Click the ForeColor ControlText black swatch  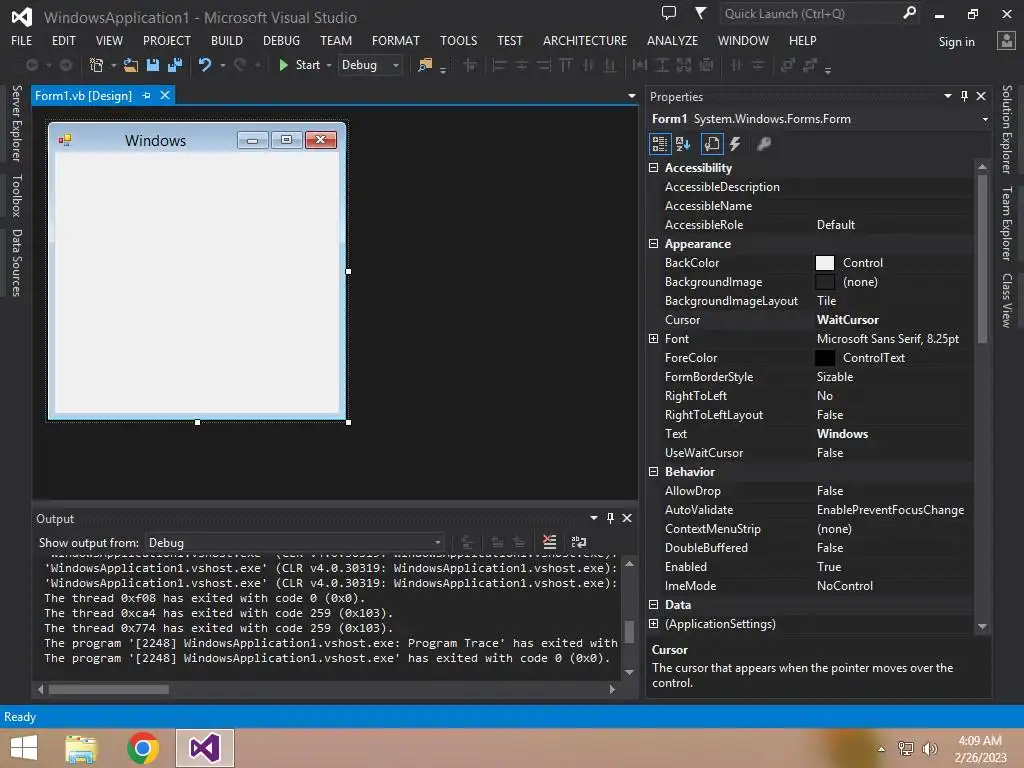[x=825, y=358]
